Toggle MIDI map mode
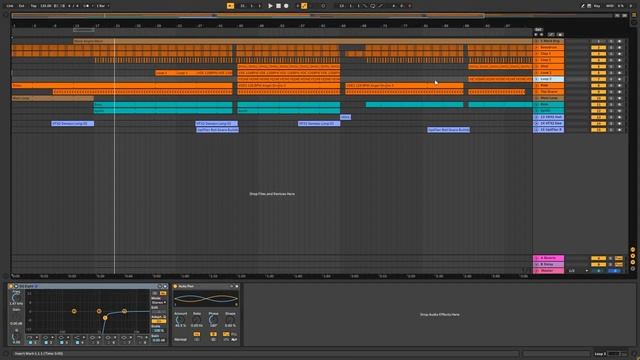The height and width of the screenshot is (360, 640). click(610, 6)
